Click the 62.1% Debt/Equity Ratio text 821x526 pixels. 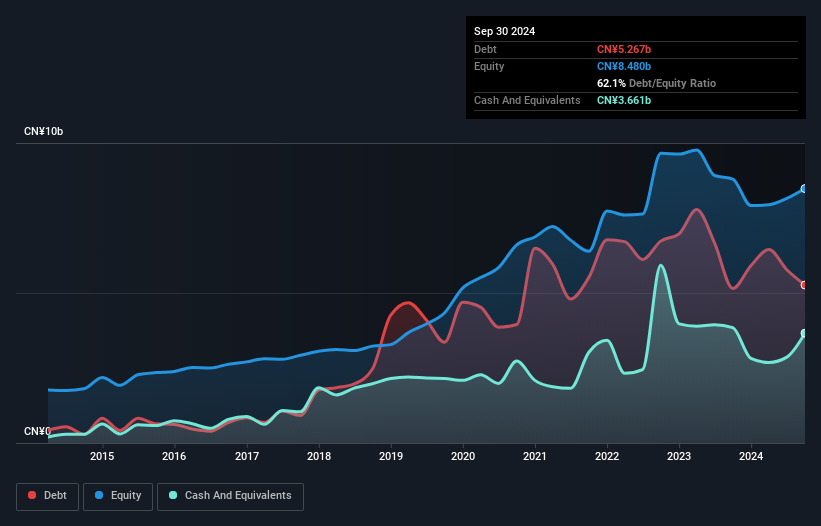656,83
